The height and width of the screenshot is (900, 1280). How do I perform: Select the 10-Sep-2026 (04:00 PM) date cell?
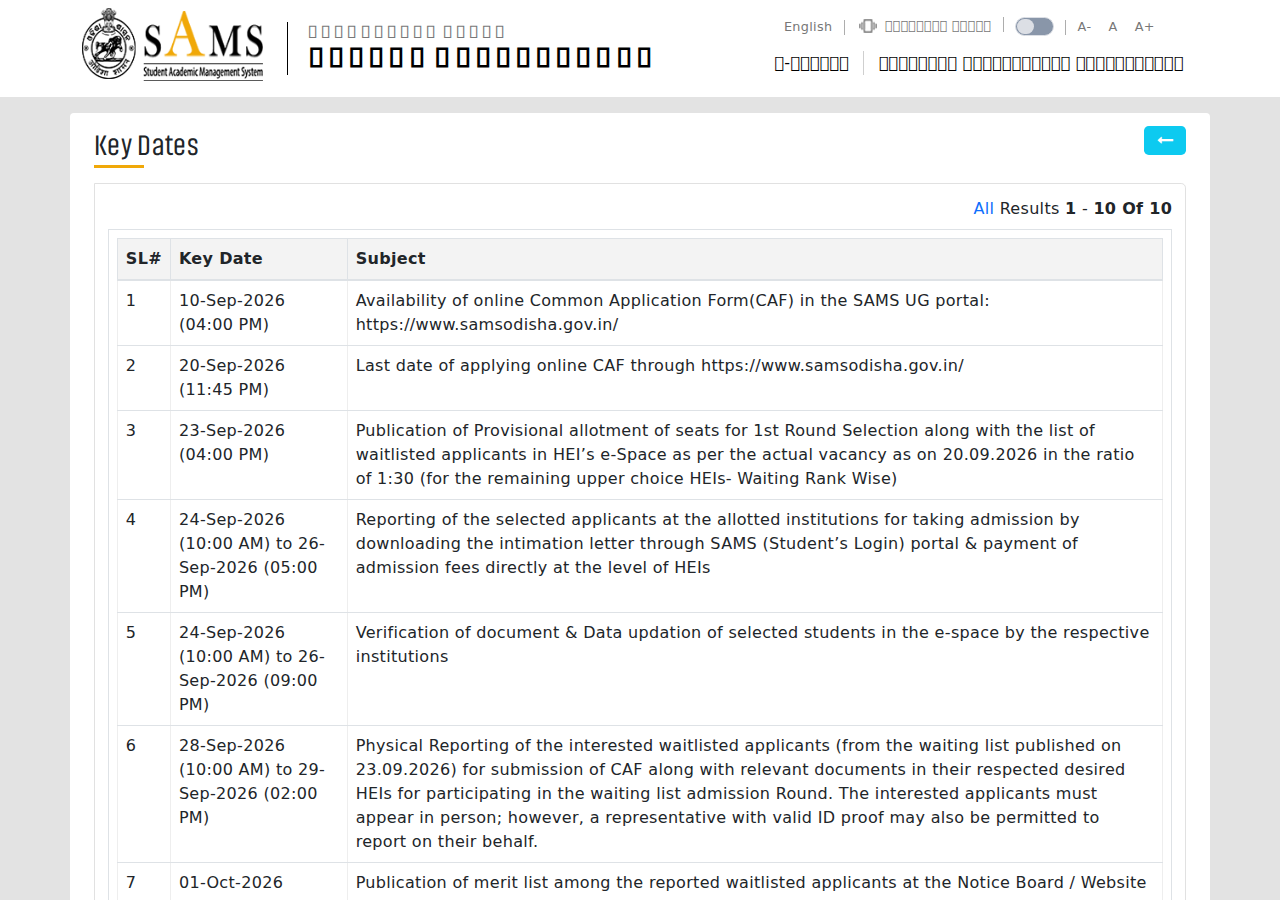pyautogui.click(x=259, y=313)
